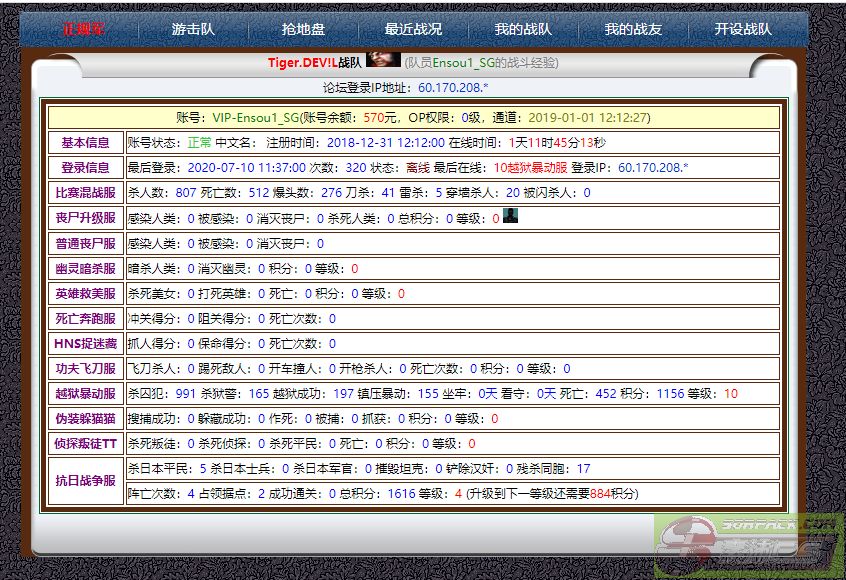The width and height of the screenshot is (846, 580).
Task: Click the Ensou1_SG member name link
Action: (x=470, y=62)
